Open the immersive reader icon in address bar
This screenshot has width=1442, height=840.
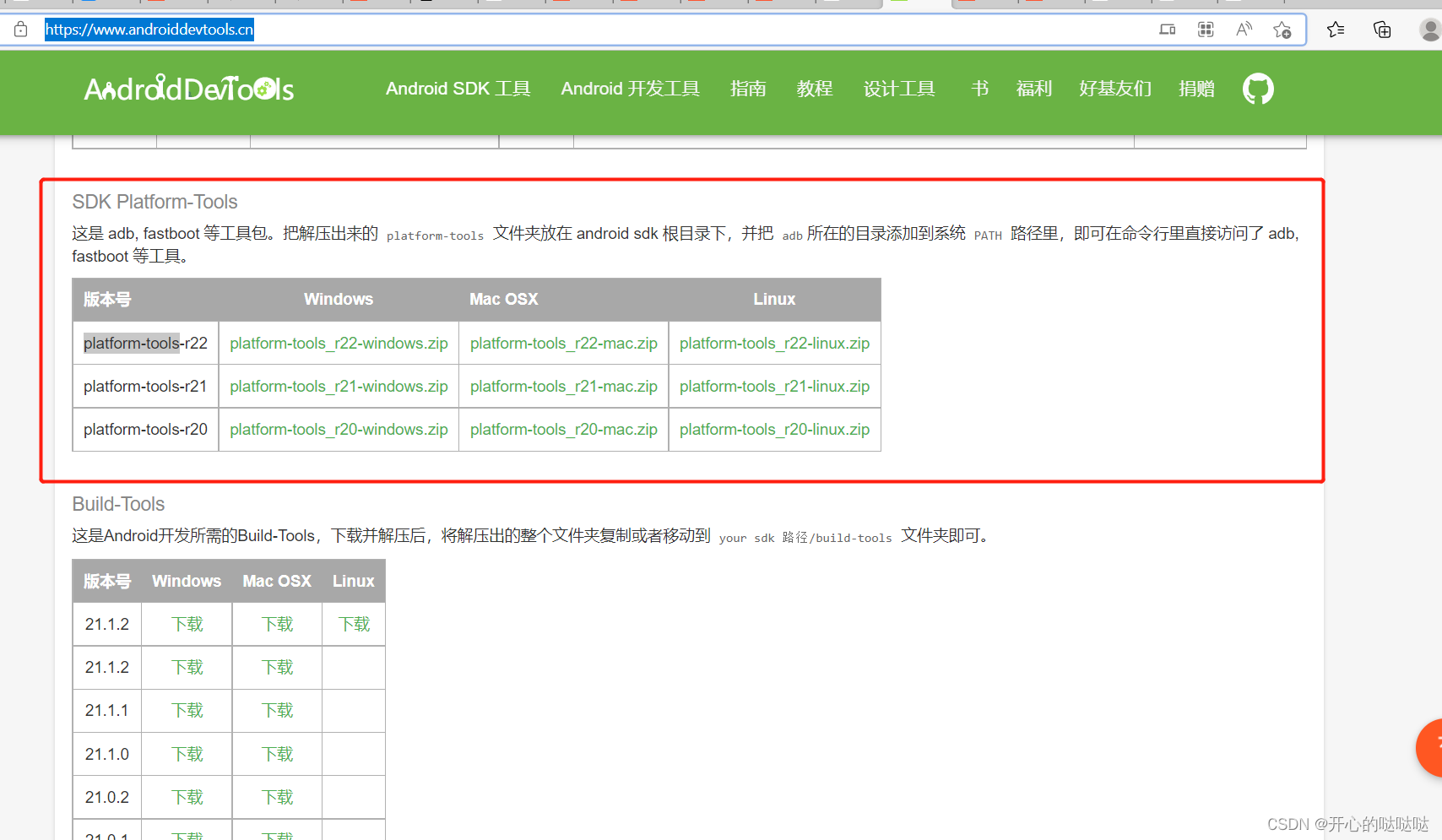(1168, 30)
